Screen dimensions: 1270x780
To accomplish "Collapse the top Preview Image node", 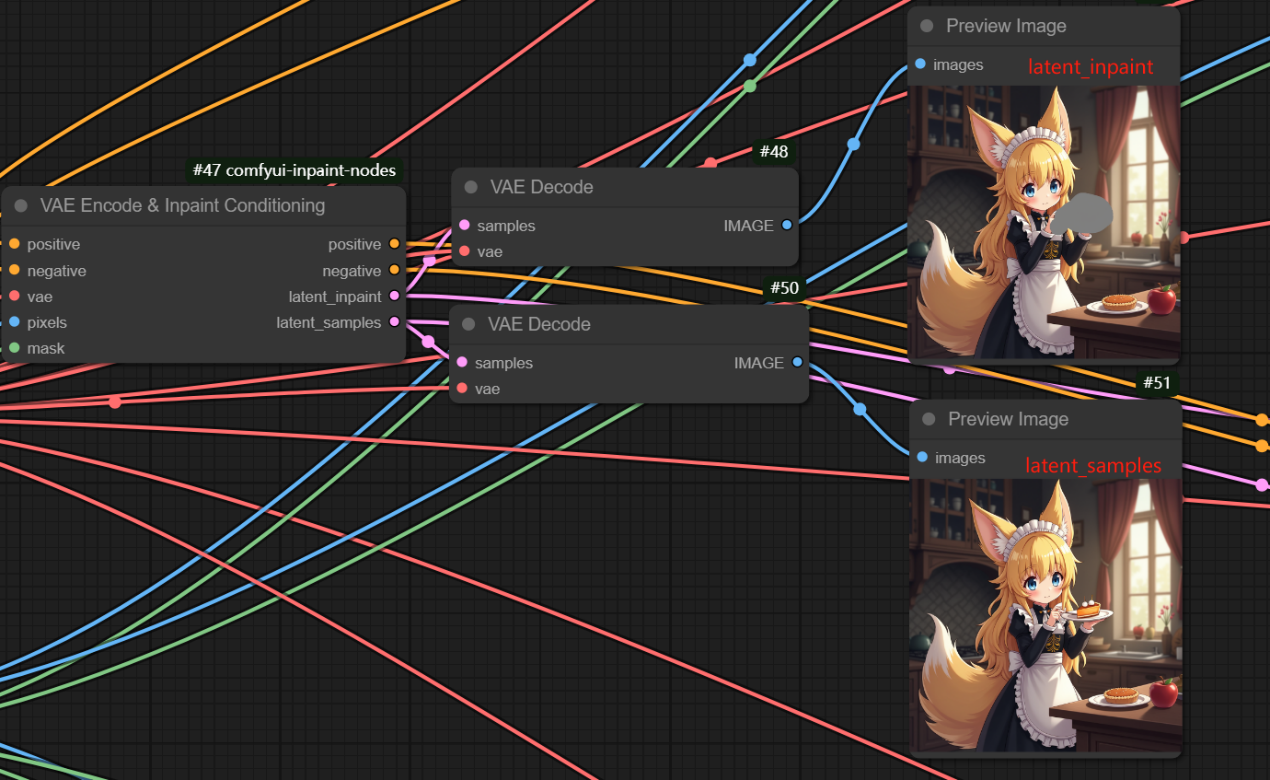I will (926, 26).
